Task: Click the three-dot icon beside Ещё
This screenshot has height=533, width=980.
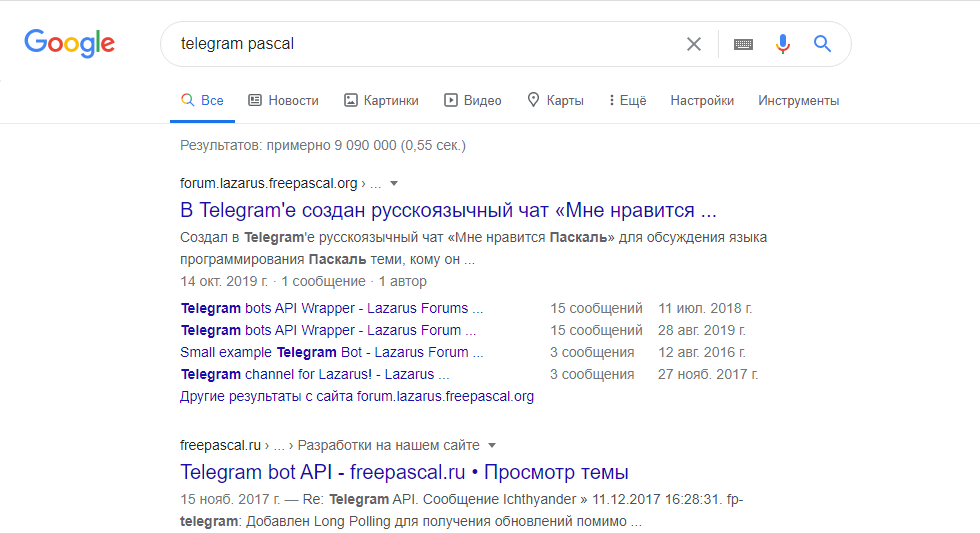Action: click(x=611, y=100)
